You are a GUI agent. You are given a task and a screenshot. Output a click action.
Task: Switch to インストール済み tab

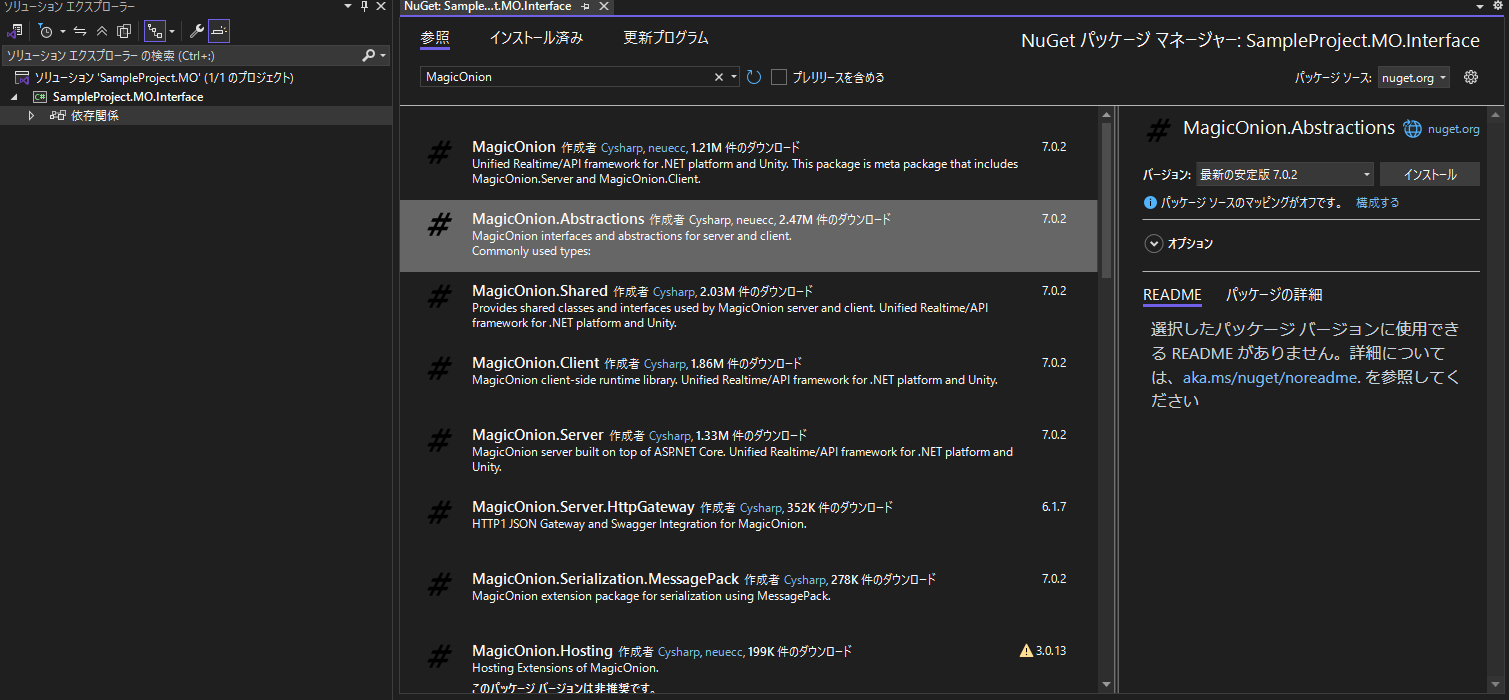pyautogui.click(x=536, y=38)
